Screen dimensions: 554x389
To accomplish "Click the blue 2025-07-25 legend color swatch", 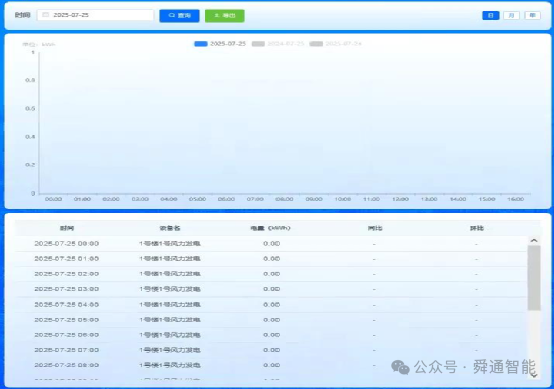I will click(201, 44).
